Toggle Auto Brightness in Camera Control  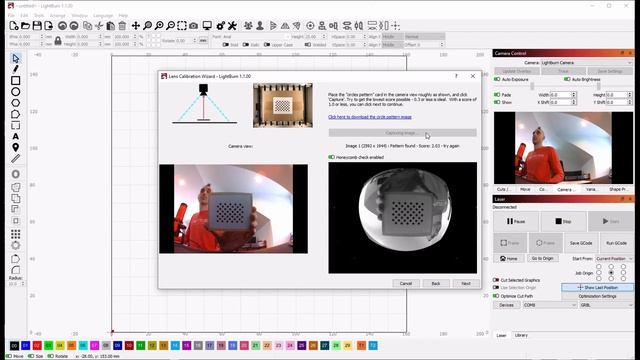(567, 79)
